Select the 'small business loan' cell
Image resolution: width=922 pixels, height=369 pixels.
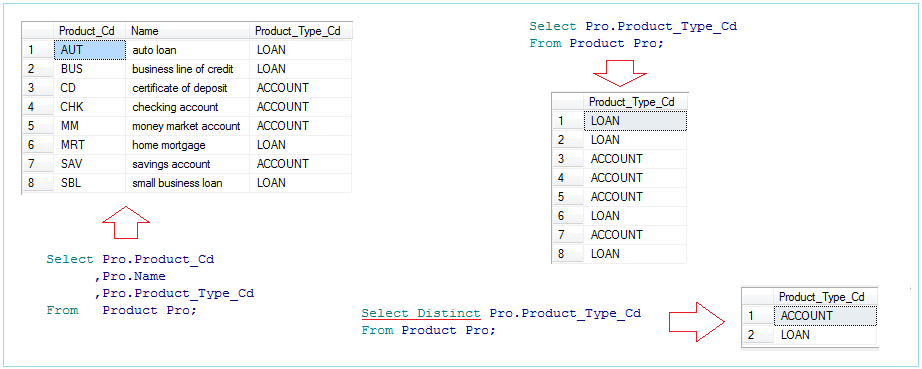click(188, 183)
